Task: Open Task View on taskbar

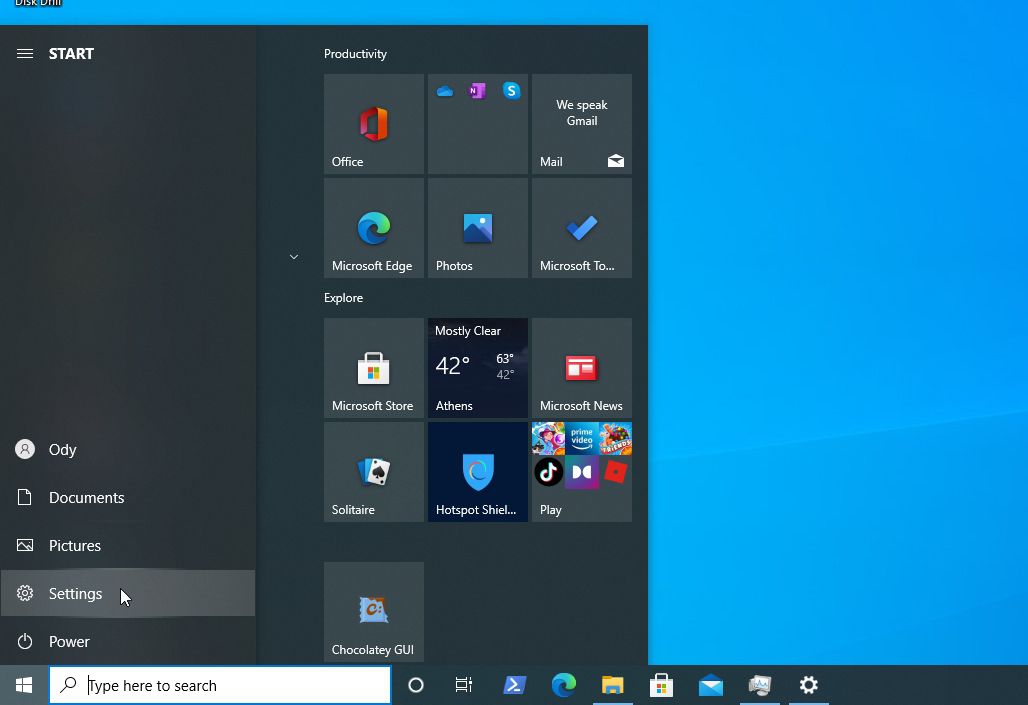Action: point(464,685)
